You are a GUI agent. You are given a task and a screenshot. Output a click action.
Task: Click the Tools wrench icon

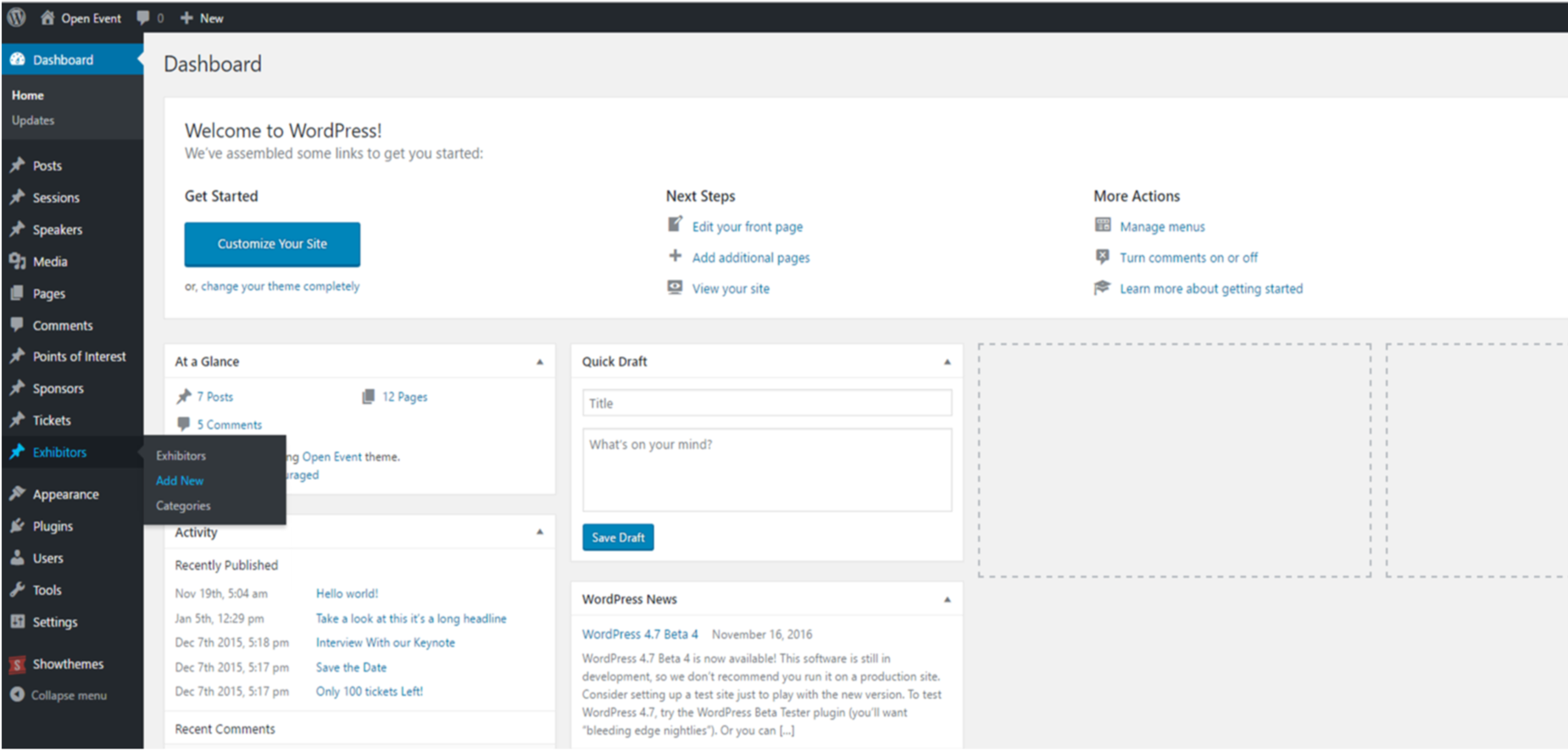click(17, 589)
